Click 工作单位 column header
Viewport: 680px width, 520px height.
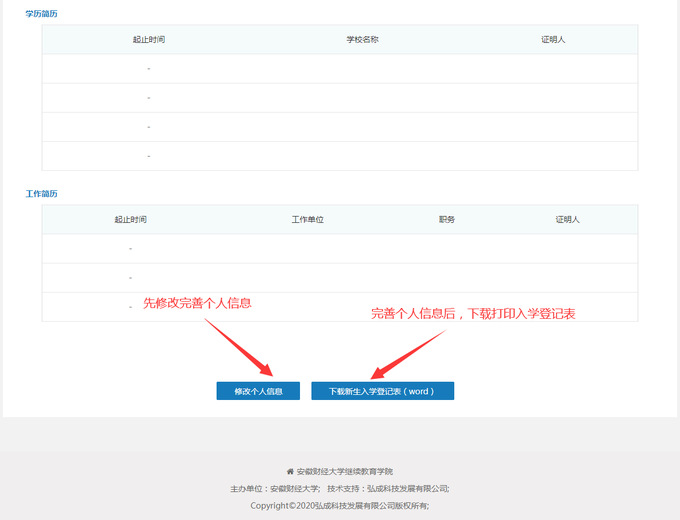tap(307, 219)
